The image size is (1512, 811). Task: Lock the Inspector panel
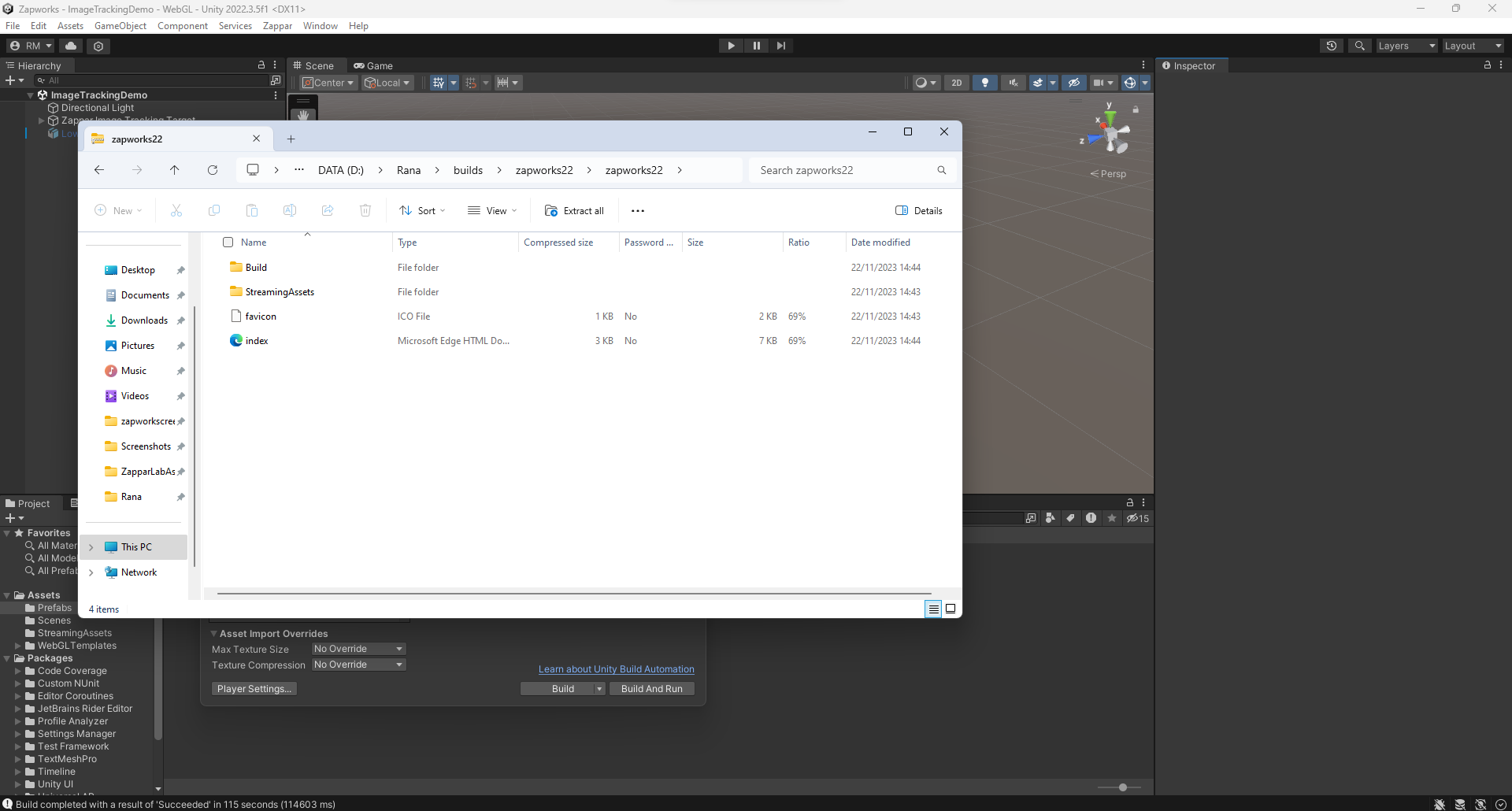click(x=1487, y=65)
